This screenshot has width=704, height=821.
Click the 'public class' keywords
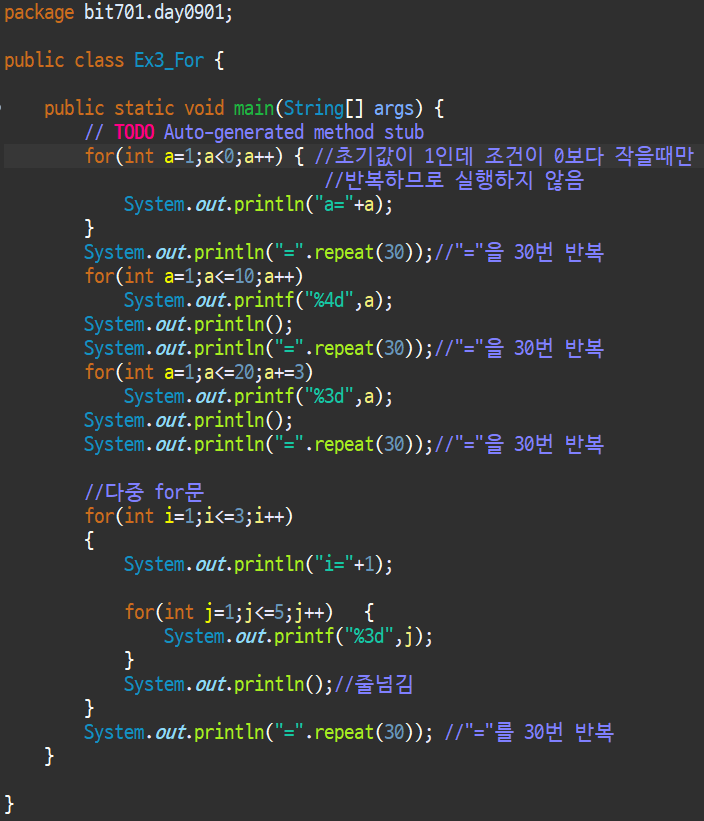click(64, 60)
